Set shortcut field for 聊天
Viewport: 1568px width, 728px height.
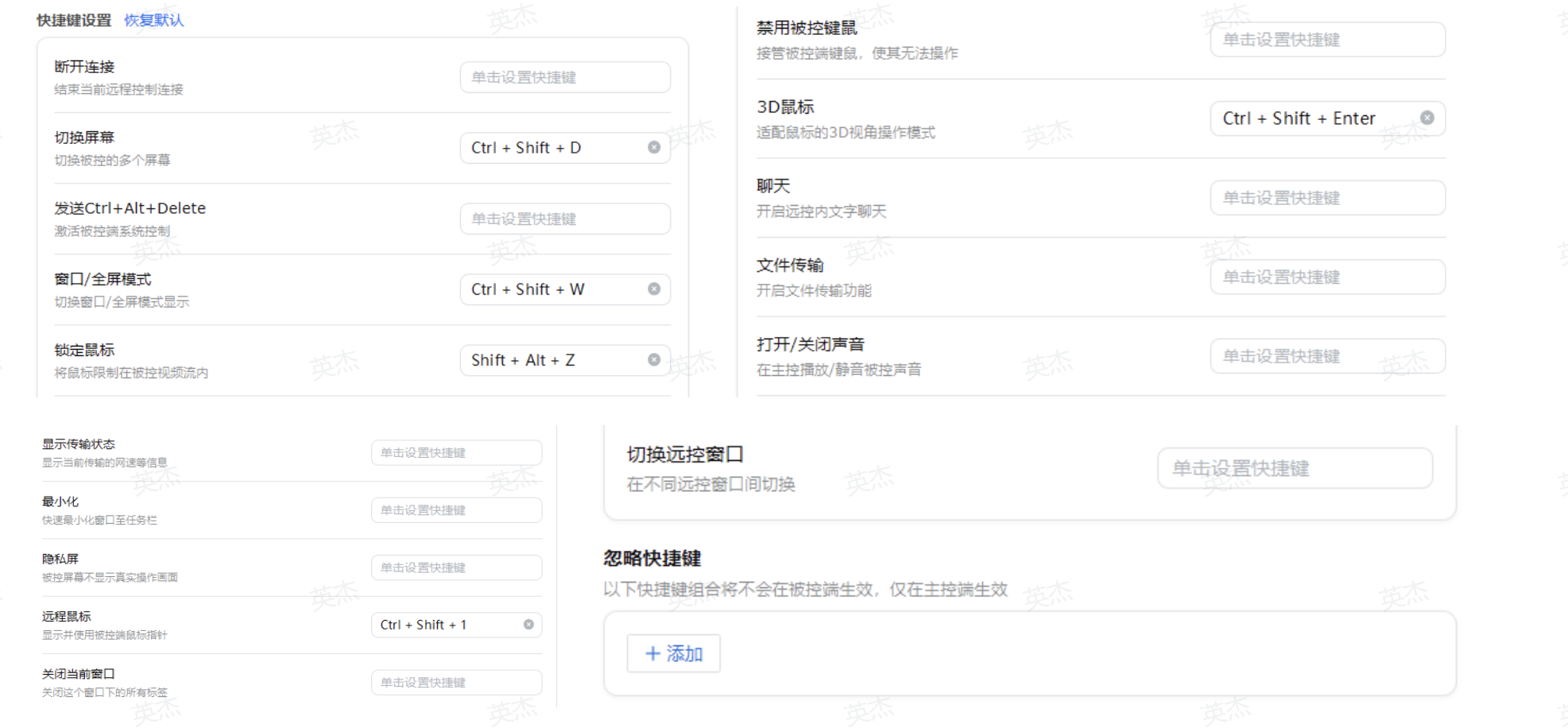(x=1326, y=198)
